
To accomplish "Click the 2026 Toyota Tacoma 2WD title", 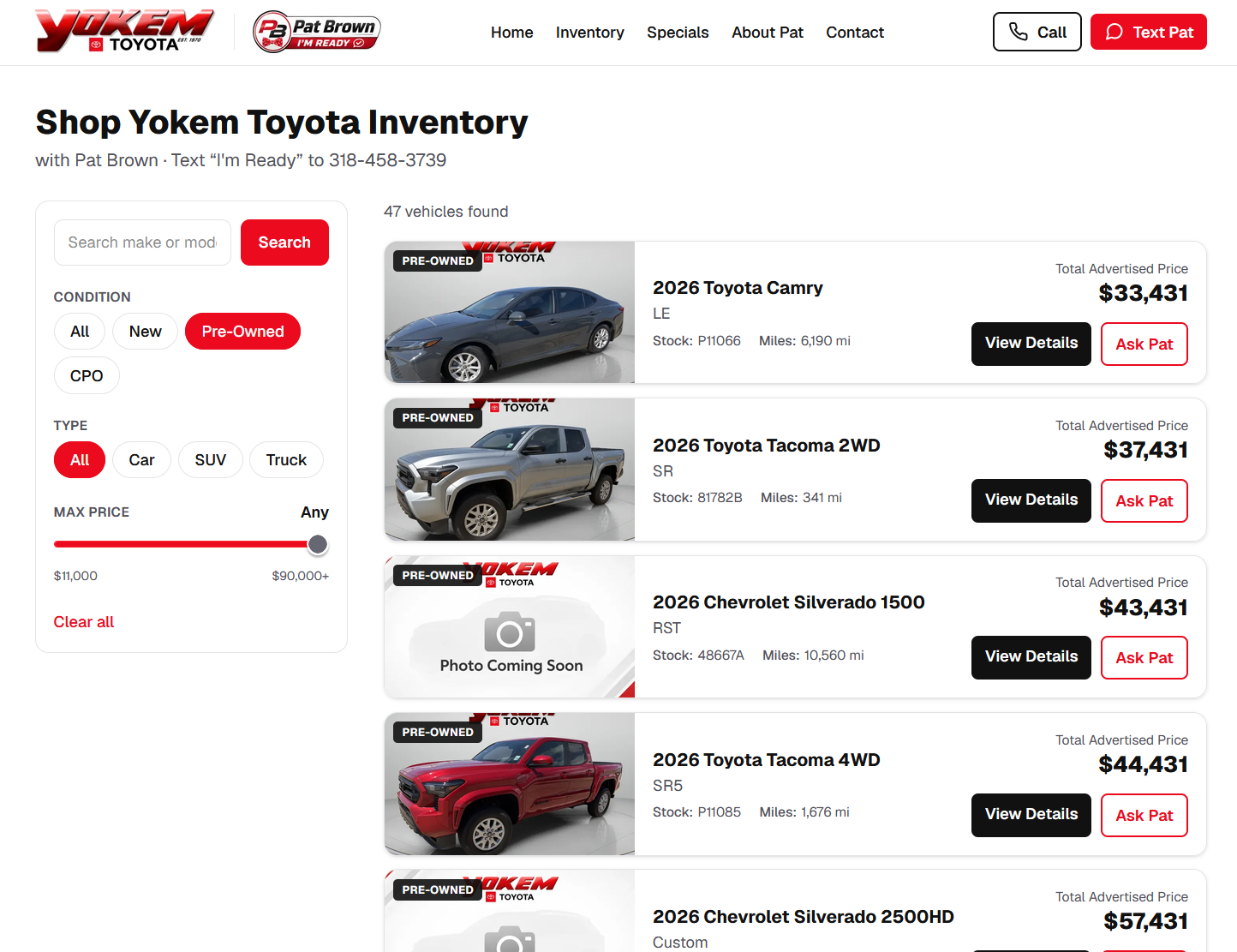I will (x=767, y=446).
